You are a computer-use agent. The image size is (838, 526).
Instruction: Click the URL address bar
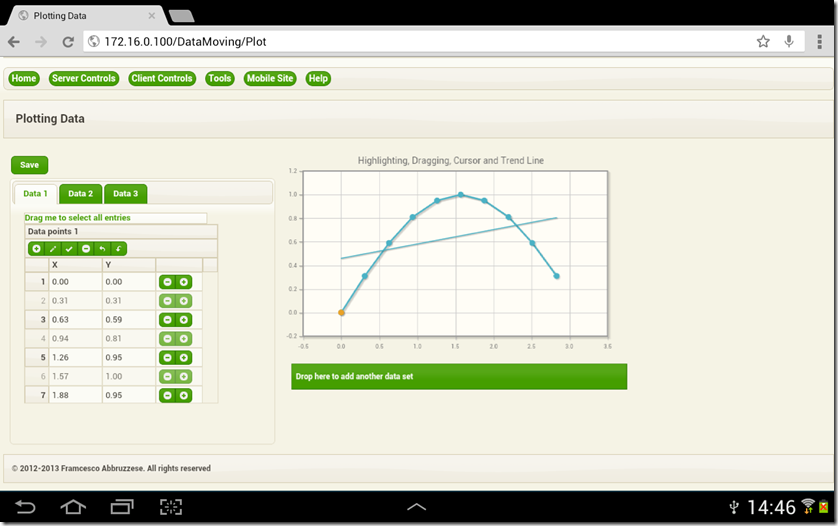(444, 42)
